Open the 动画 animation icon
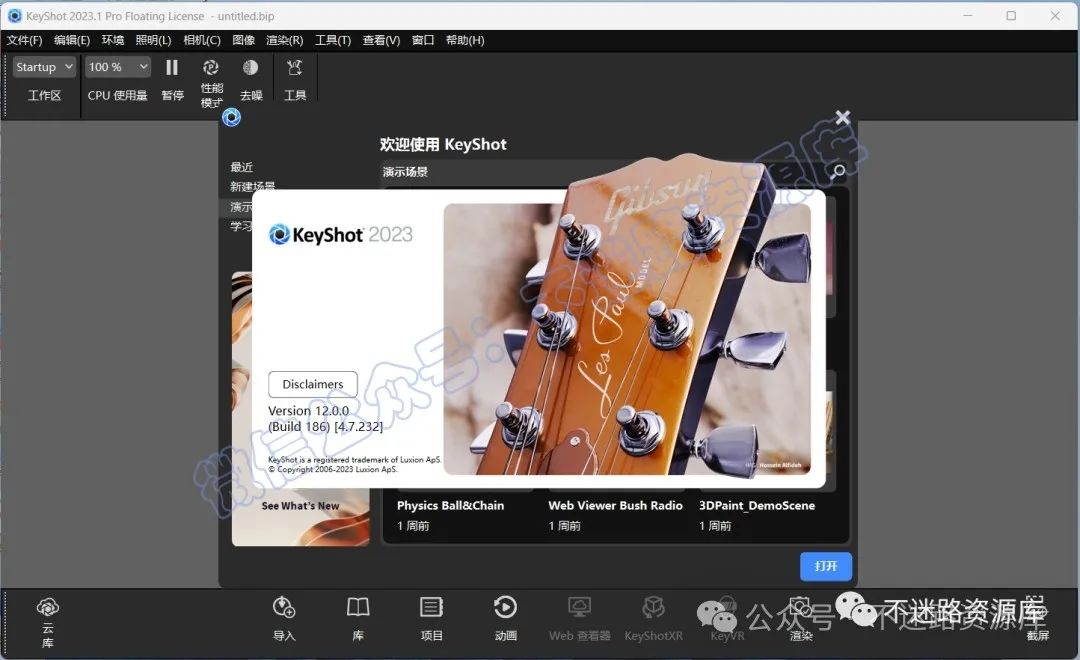This screenshot has width=1080, height=660. click(x=506, y=608)
